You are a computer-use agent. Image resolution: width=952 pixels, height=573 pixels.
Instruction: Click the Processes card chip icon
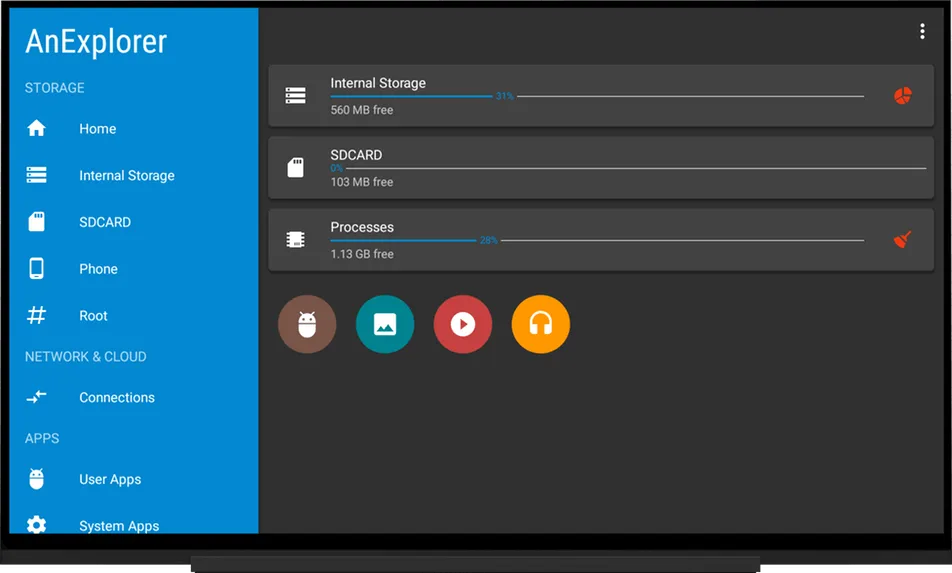tap(296, 240)
